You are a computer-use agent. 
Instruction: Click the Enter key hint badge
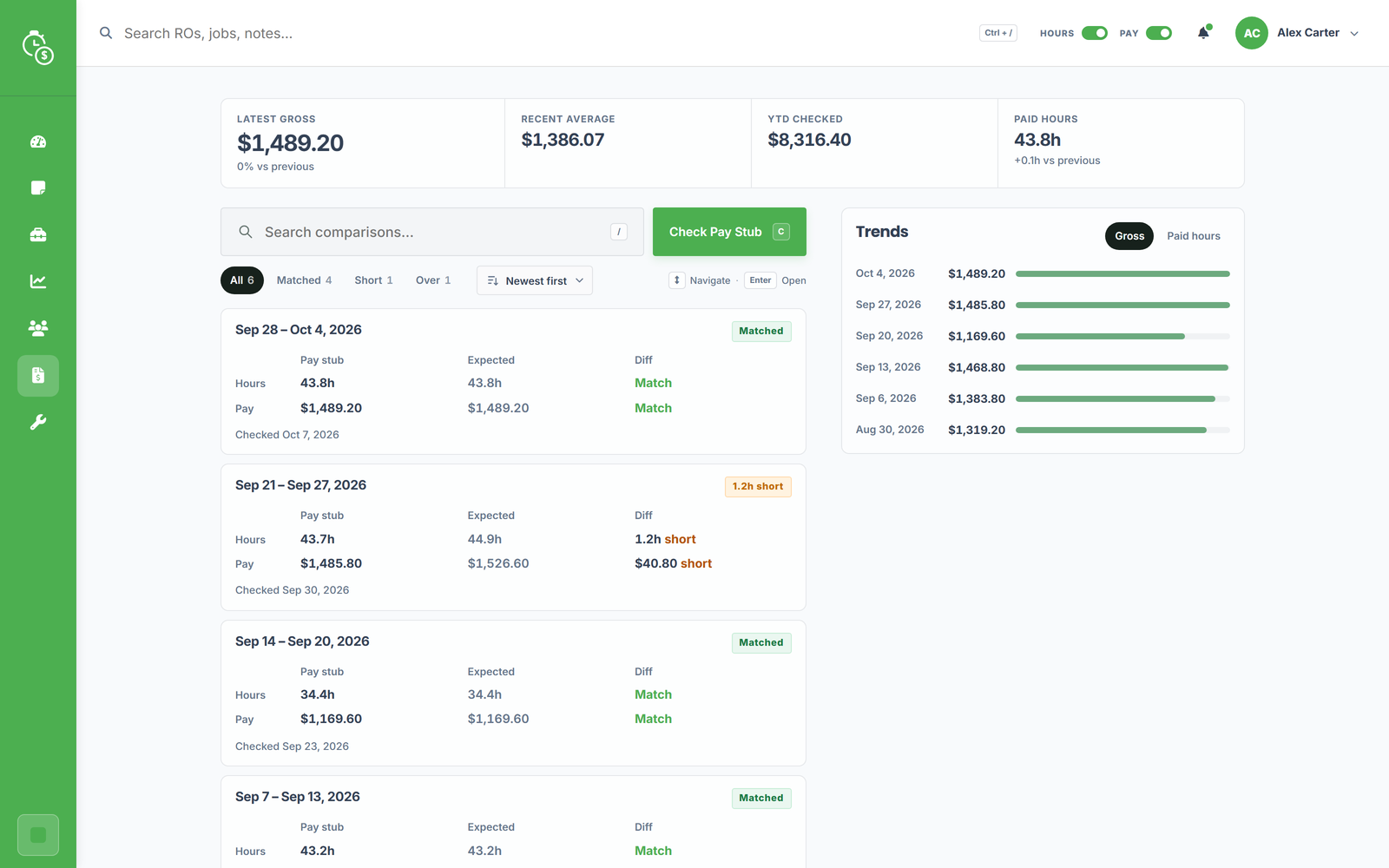760,280
